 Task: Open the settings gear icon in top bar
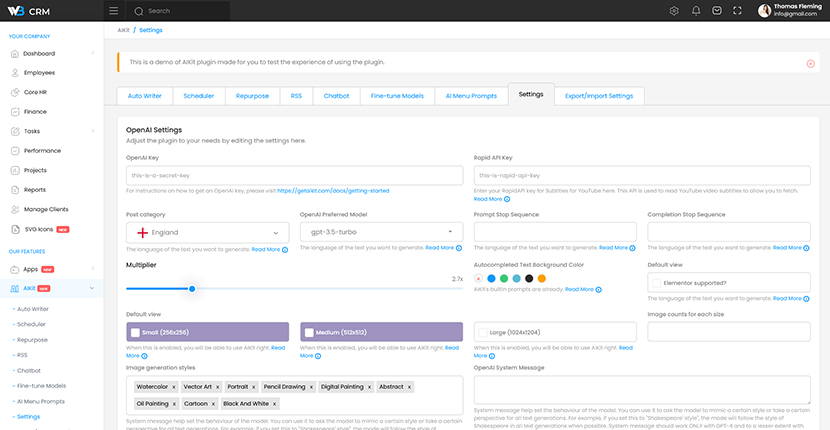point(674,11)
